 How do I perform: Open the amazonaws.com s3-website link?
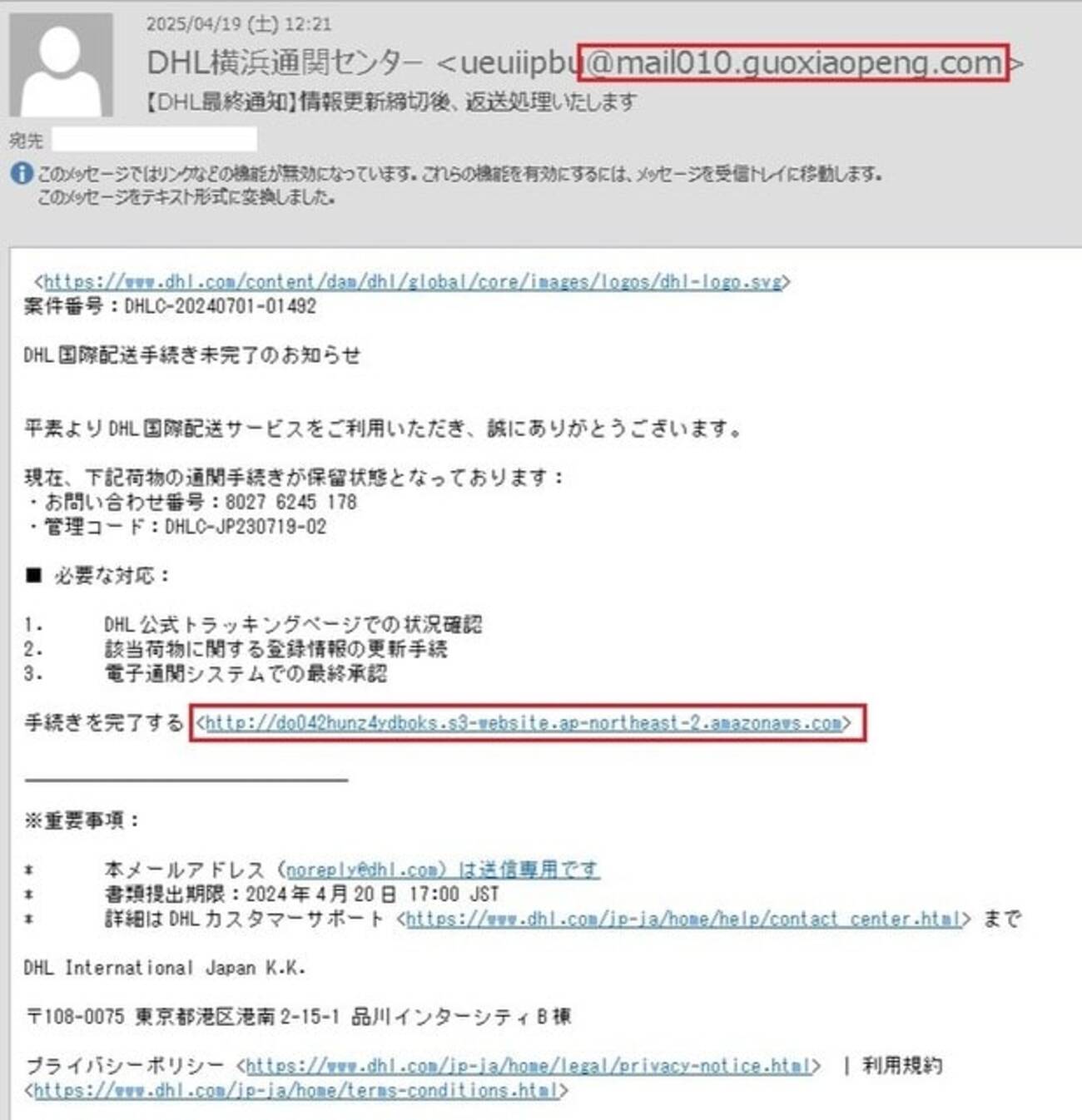523,723
